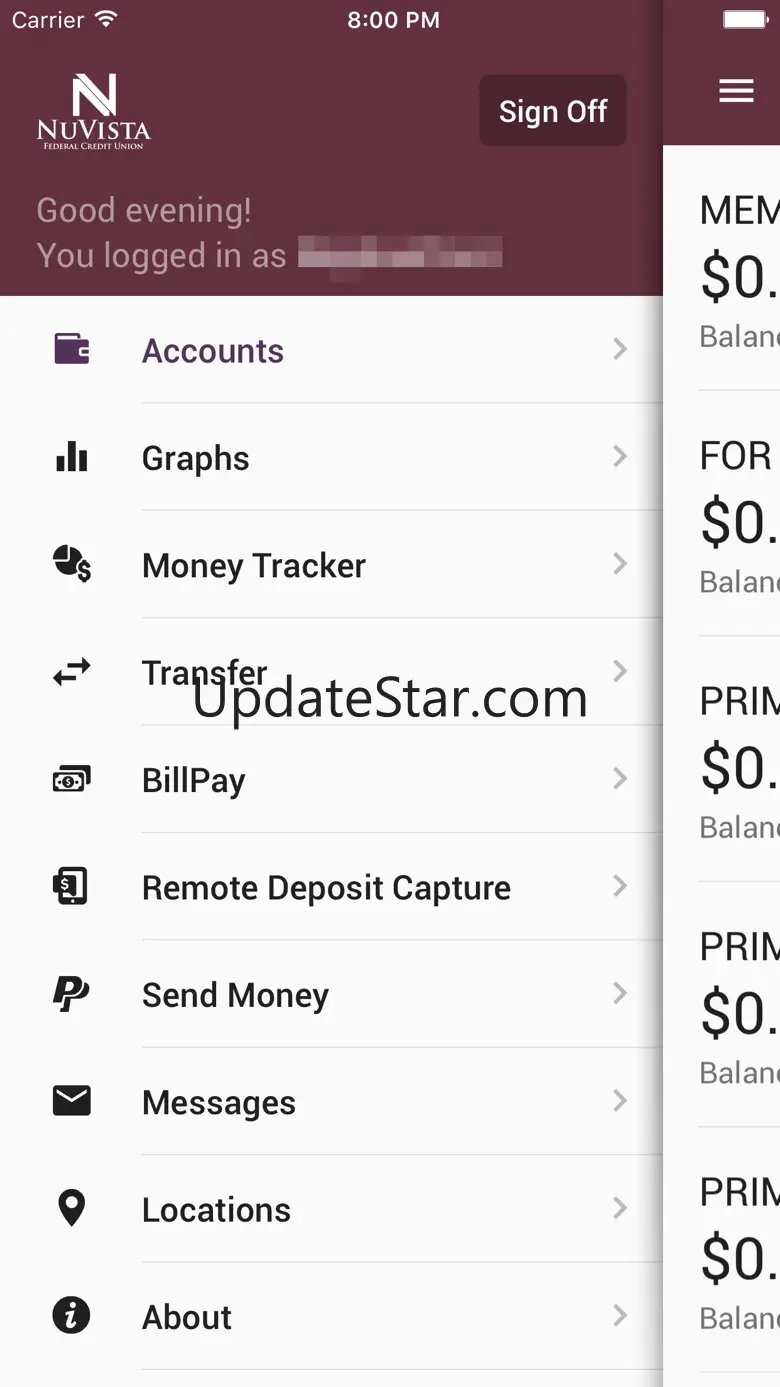The image size is (780, 1387).
Task: Open the Graphs menu item
Action: coord(196,458)
